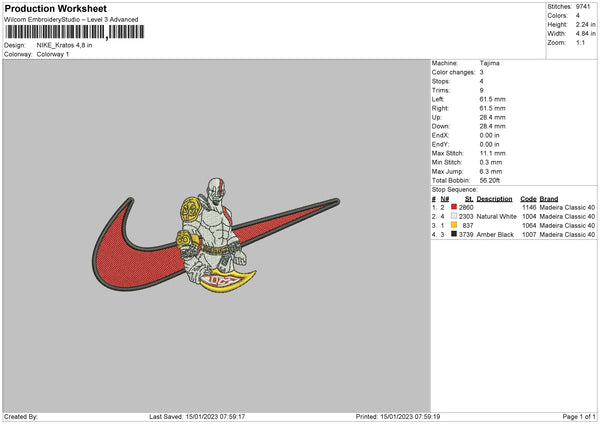
Task: Click the yellow thread swatch, code 1064
Action: pyautogui.click(x=454, y=225)
